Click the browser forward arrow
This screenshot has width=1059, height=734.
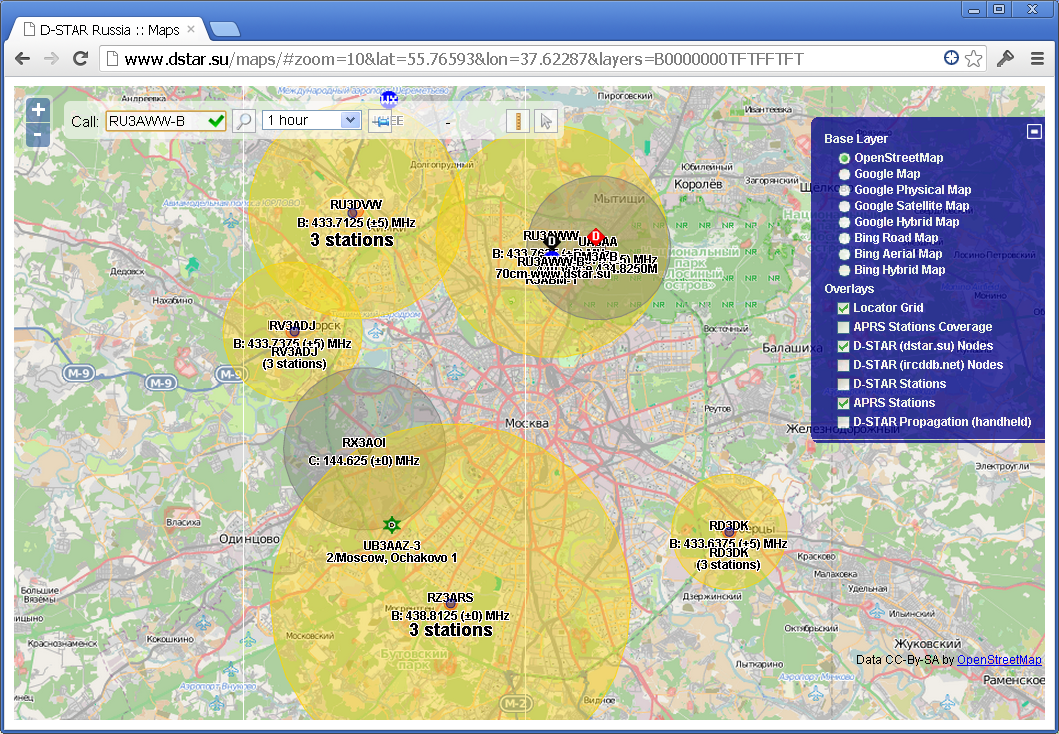(x=51, y=59)
